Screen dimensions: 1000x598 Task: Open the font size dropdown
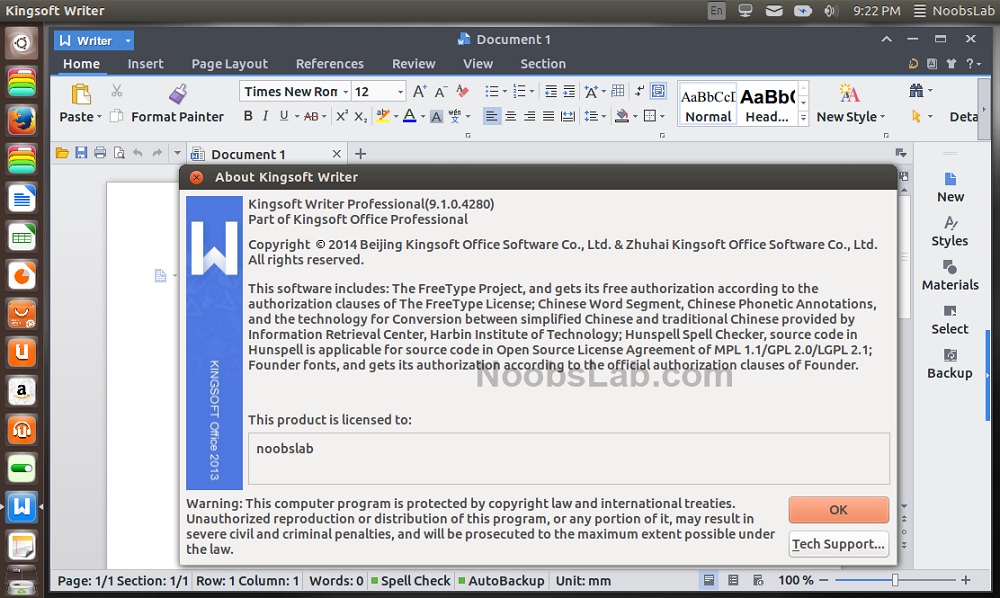pos(400,92)
